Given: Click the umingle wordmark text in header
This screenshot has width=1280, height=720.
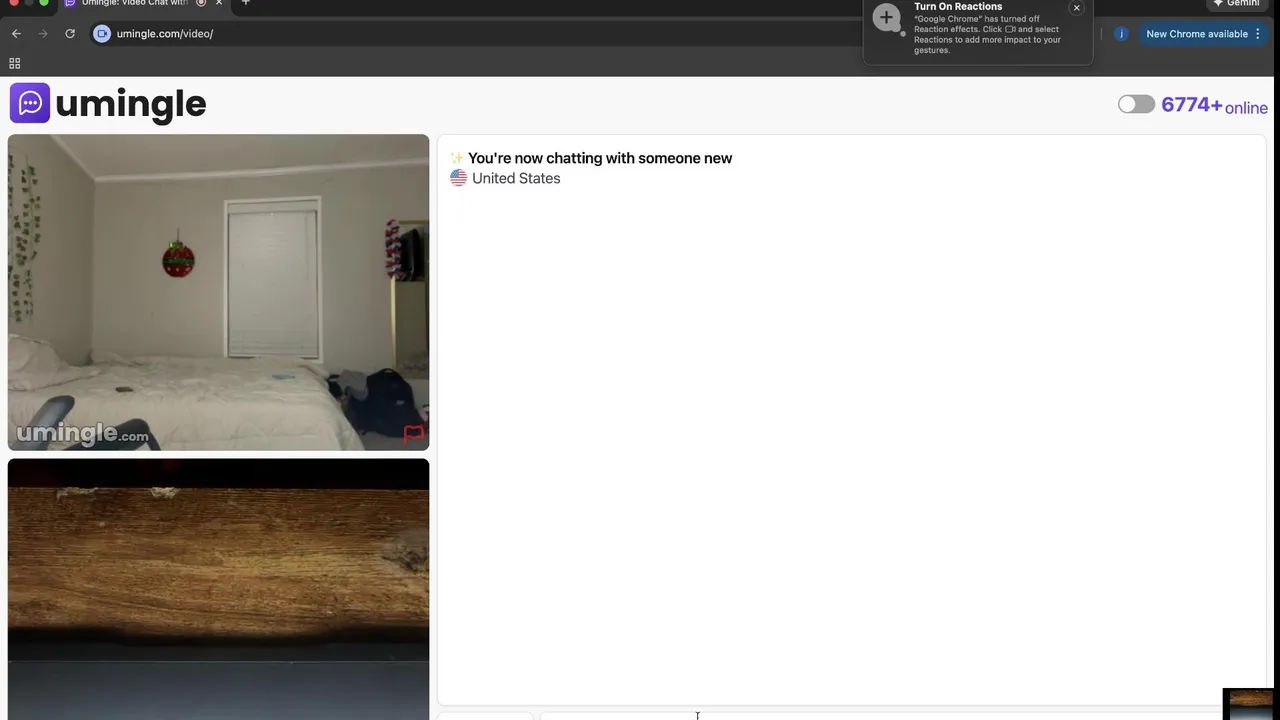Looking at the screenshot, I should [131, 104].
